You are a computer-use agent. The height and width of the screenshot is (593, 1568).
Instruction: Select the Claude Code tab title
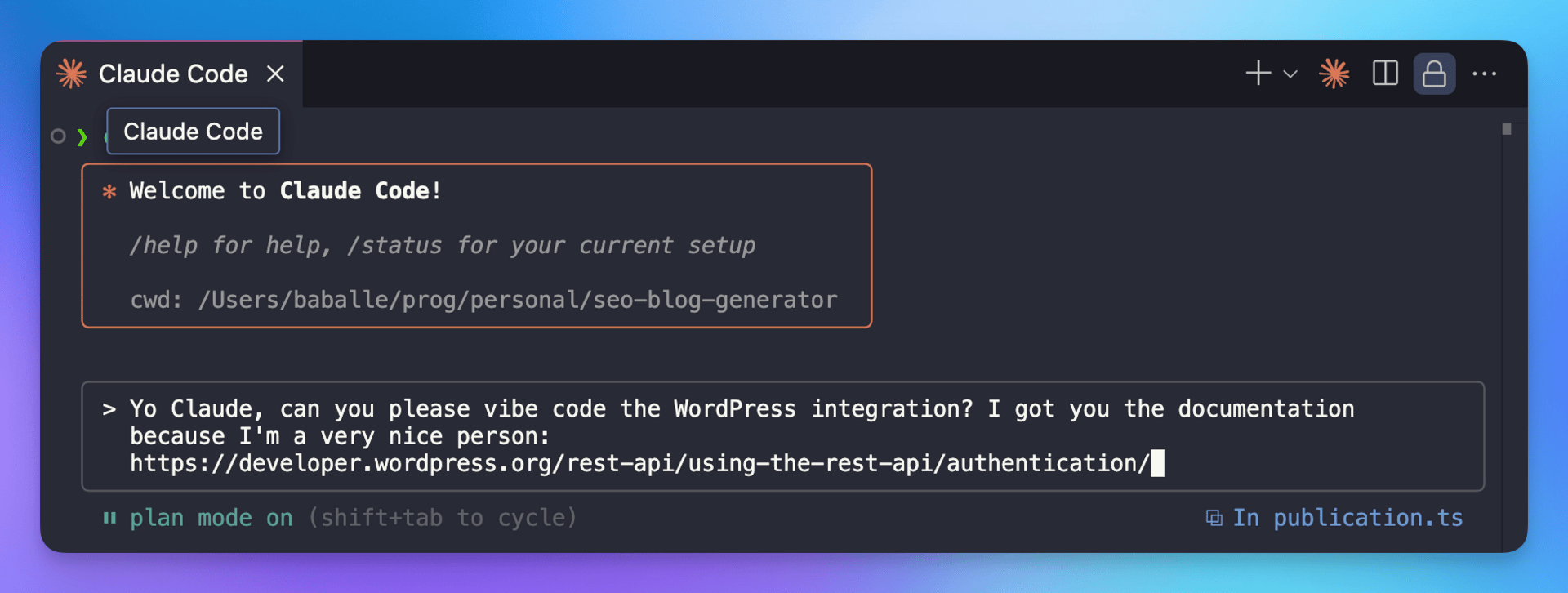[x=173, y=74]
